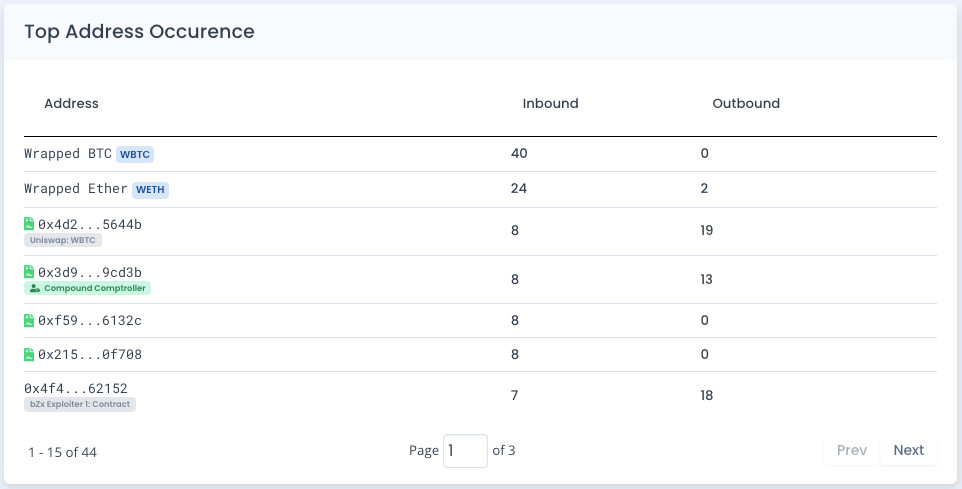Click contract icon beside 0x3d9...9cd3b
This screenshot has width=962, height=489.
[29, 272]
